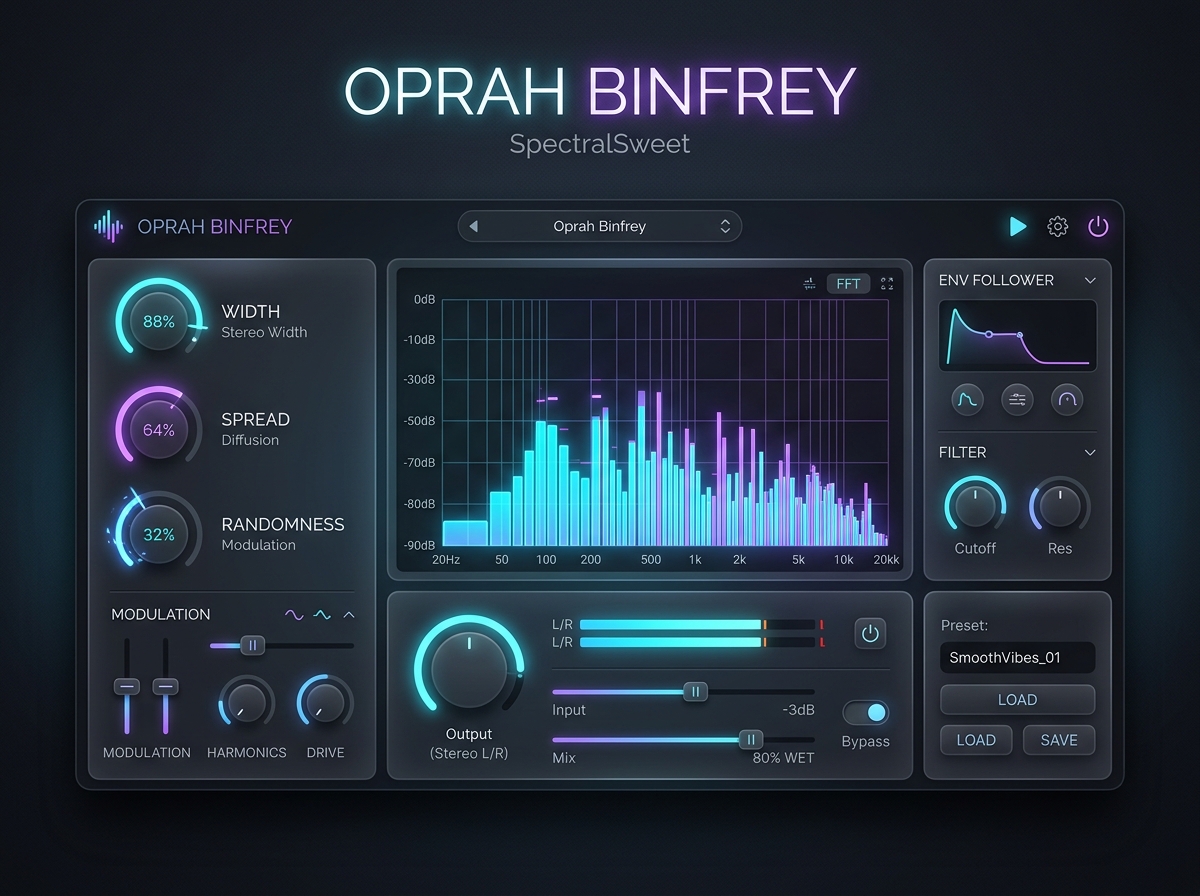Click the envelope curve display
The image size is (1200, 896).
click(x=1017, y=336)
